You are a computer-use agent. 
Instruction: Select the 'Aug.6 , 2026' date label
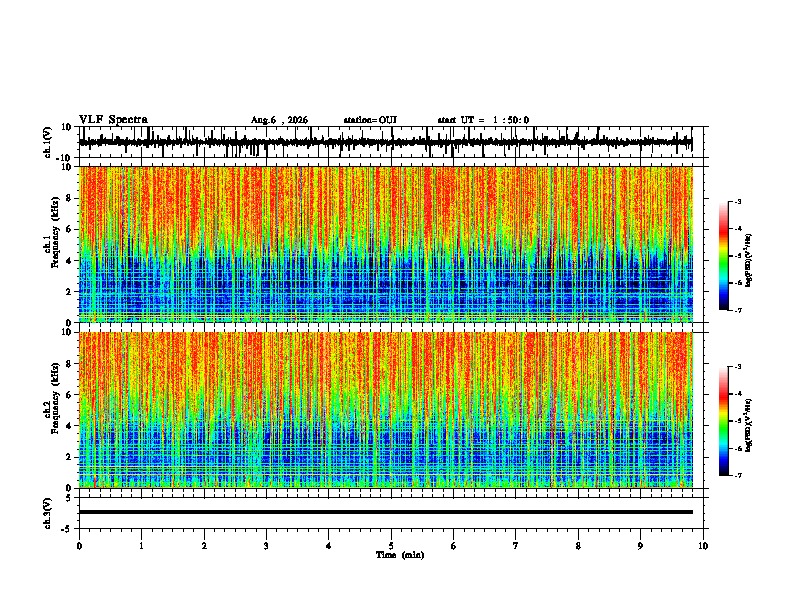(279, 120)
